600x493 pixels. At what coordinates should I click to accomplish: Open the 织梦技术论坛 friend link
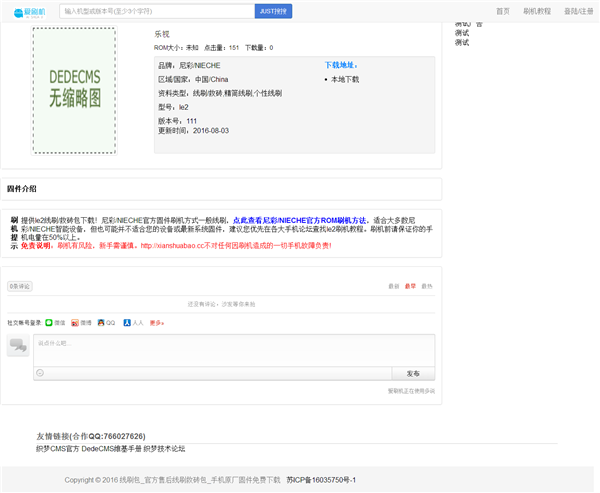pyautogui.click(x=165, y=449)
